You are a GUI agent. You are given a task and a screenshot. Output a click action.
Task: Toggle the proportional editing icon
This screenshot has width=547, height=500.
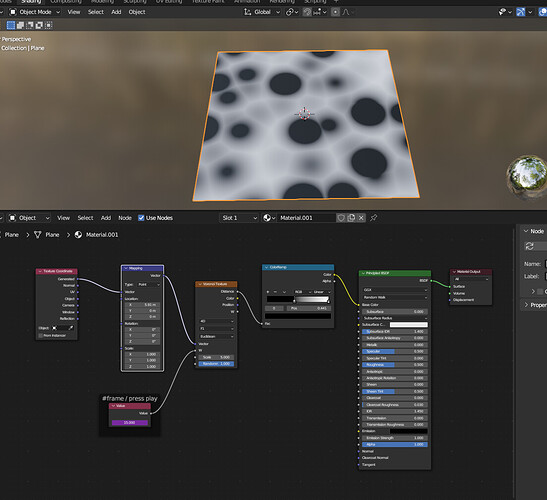click(335, 12)
